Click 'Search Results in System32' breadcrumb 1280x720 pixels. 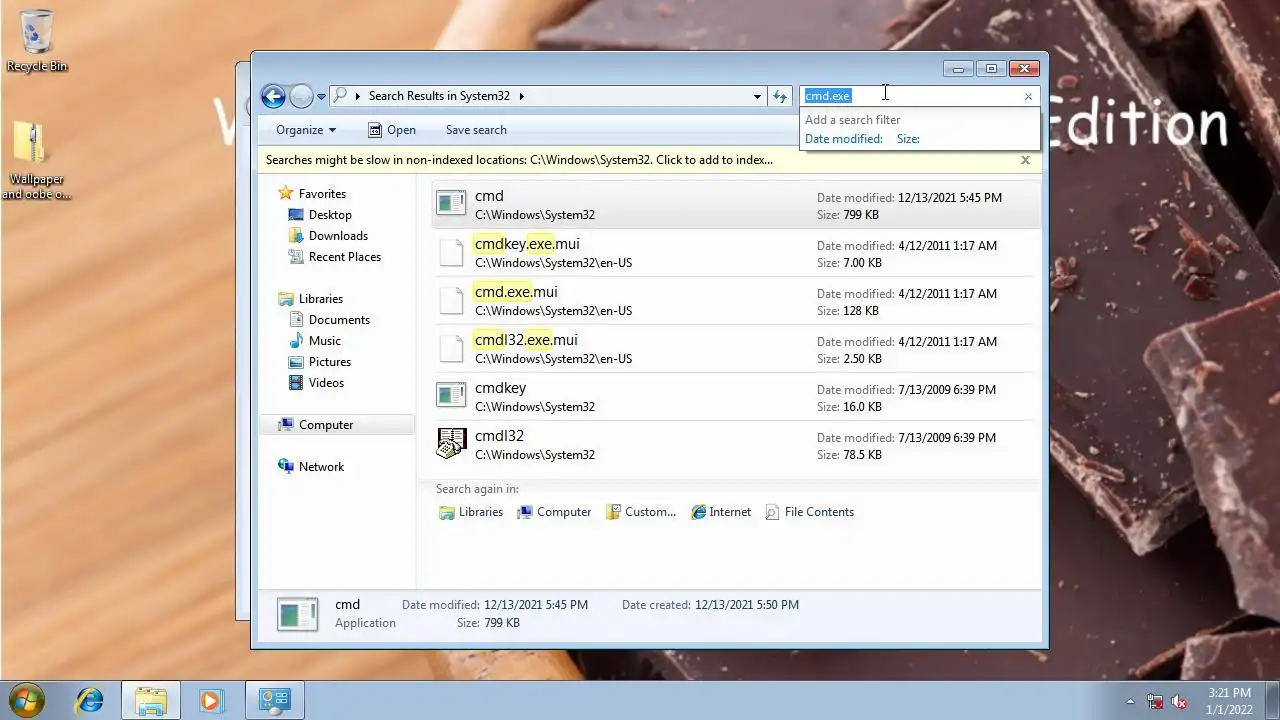coord(439,96)
